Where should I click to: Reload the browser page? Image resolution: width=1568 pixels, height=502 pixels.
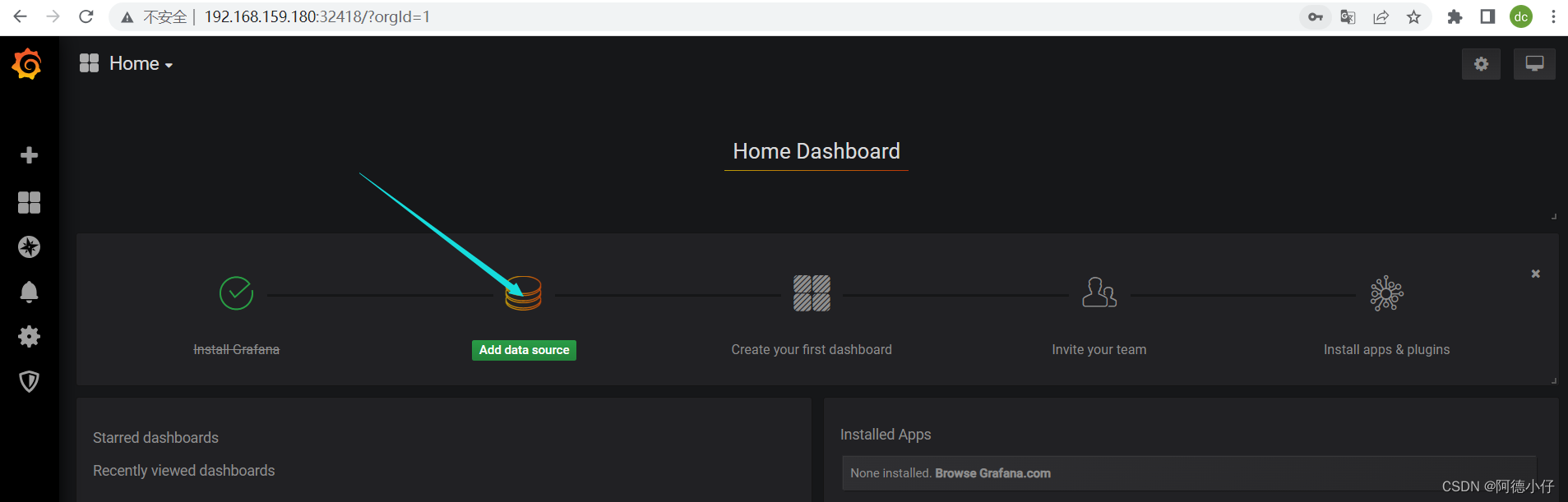(86, 16)
